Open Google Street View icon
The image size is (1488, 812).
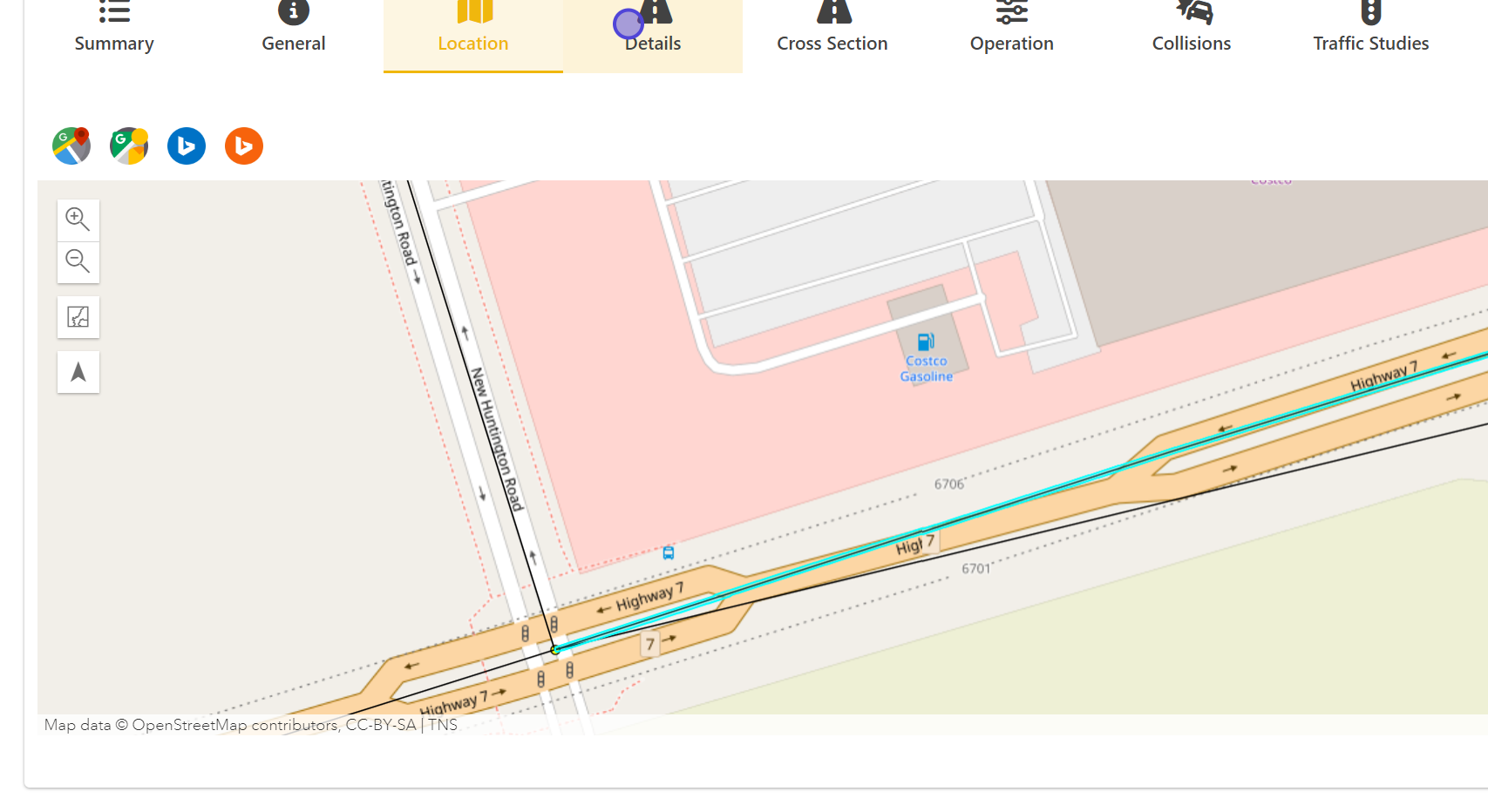click(129, 145)
